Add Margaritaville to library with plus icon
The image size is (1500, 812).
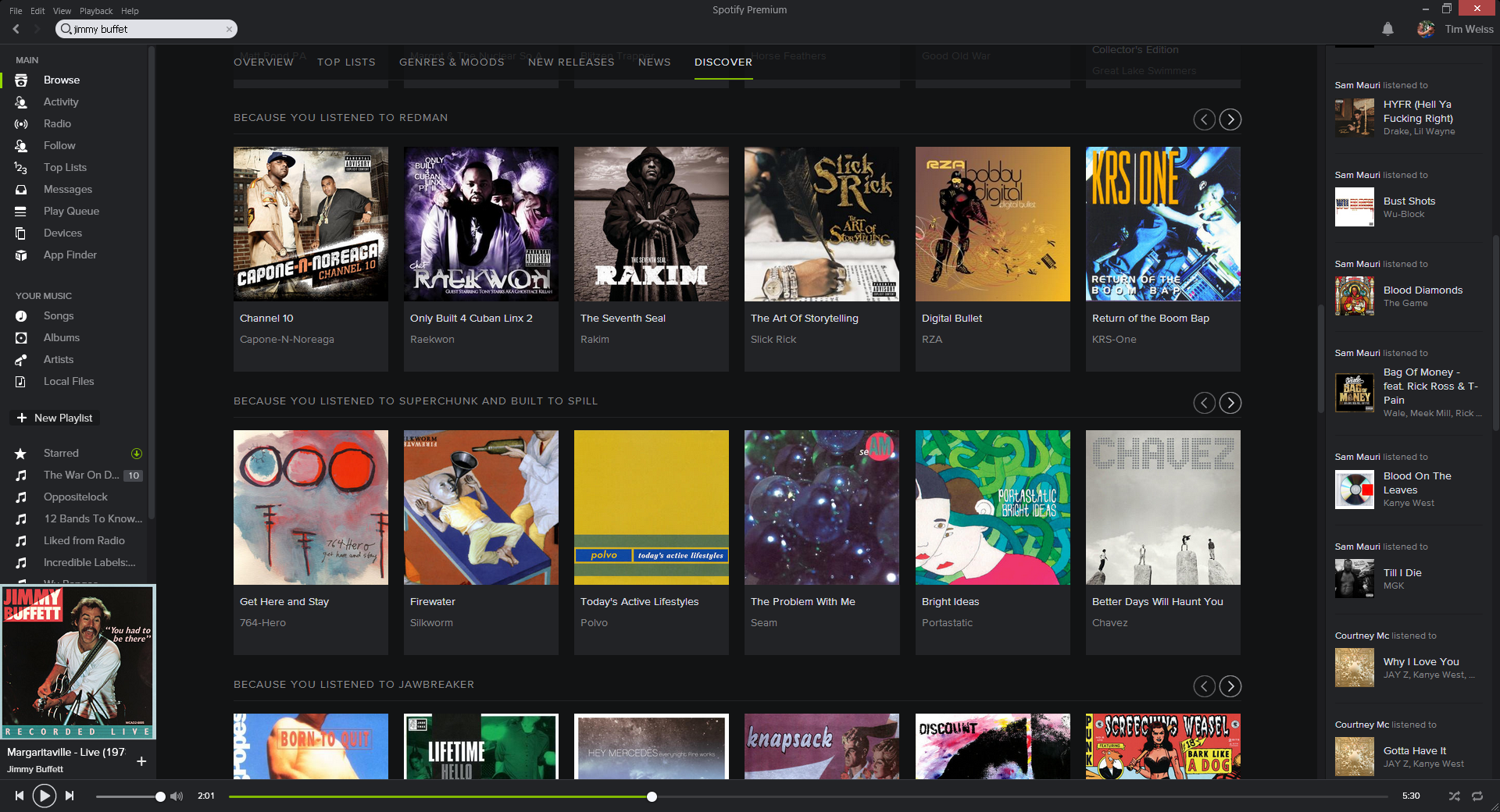[x=141, y=761]
